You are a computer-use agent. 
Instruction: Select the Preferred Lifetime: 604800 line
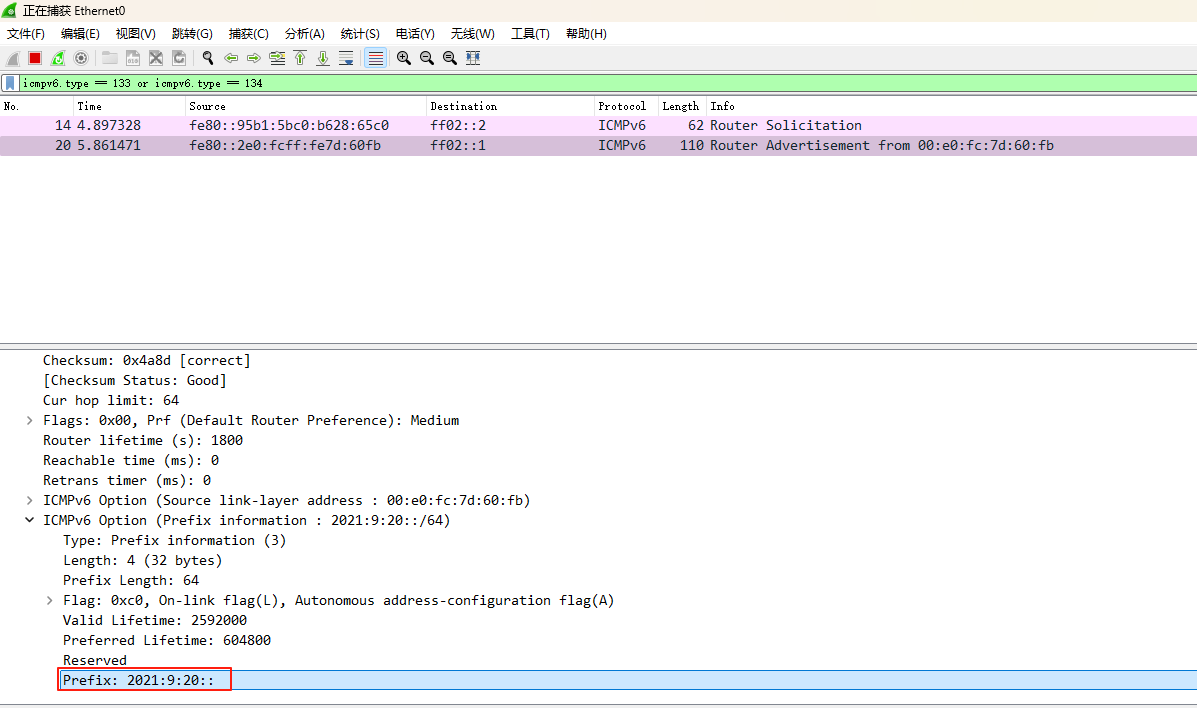pos(166,641)
